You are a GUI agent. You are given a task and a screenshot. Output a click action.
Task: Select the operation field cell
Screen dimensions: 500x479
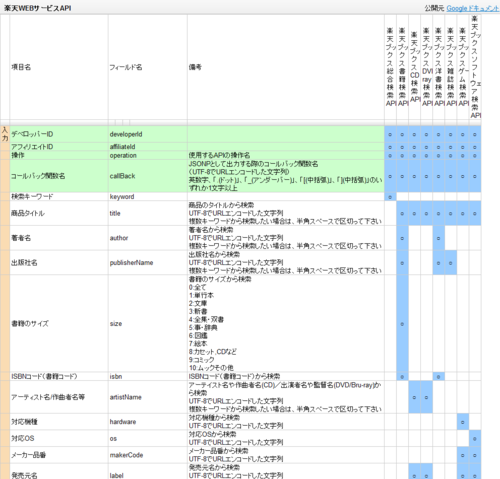pos(148,155)
